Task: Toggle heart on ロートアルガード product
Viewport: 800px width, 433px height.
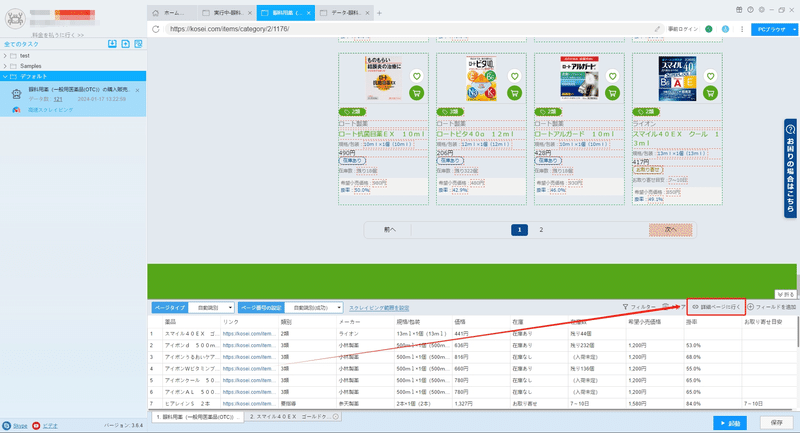Action: pyautogui.click(x=612, y=76)
